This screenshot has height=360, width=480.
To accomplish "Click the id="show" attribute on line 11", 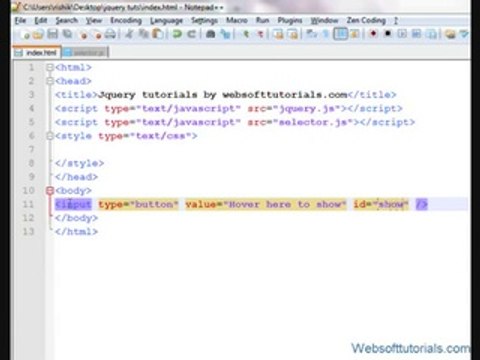I will (x=381, y=204).
